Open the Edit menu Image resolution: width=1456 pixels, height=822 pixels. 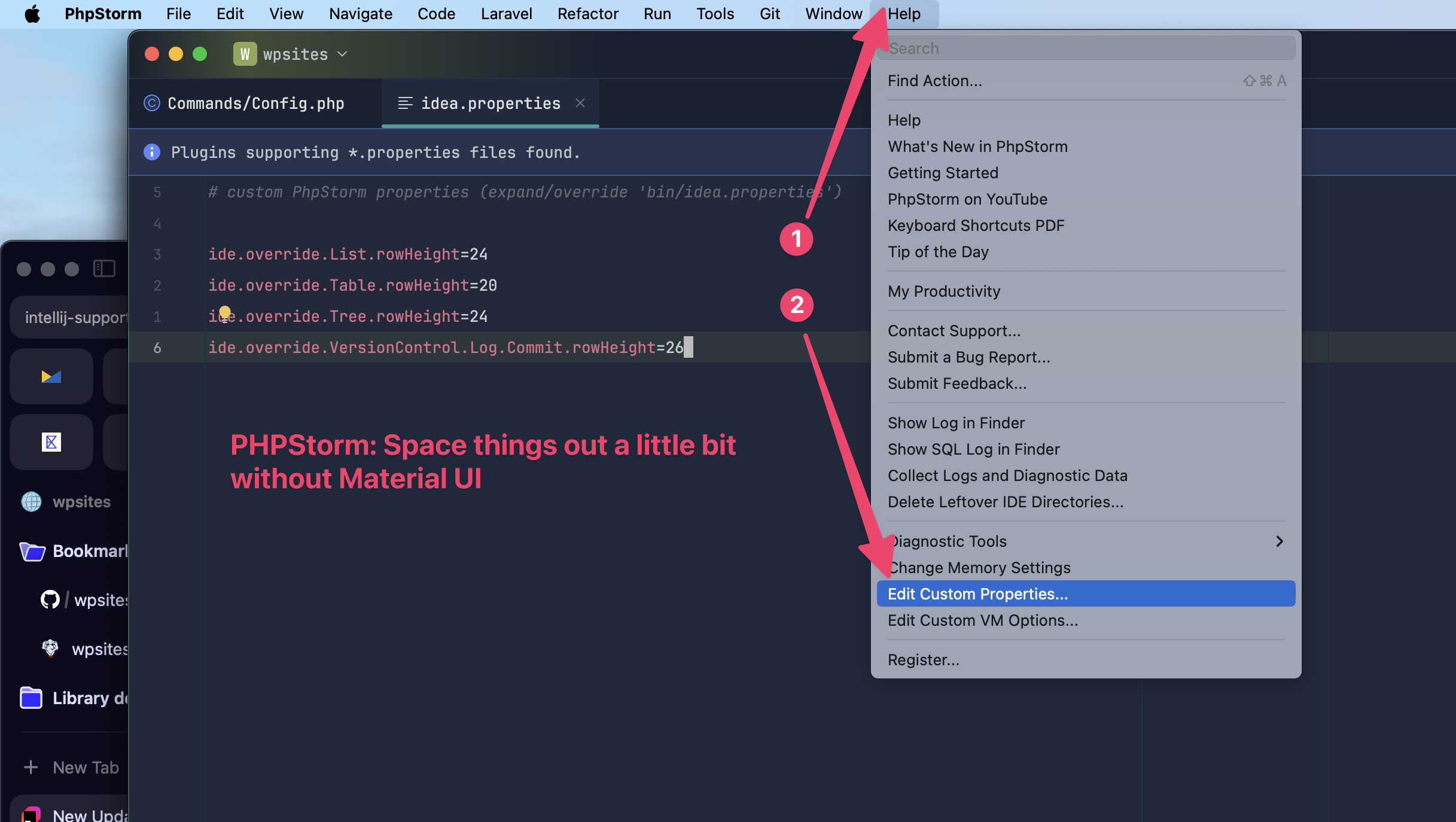pos(230,14)
